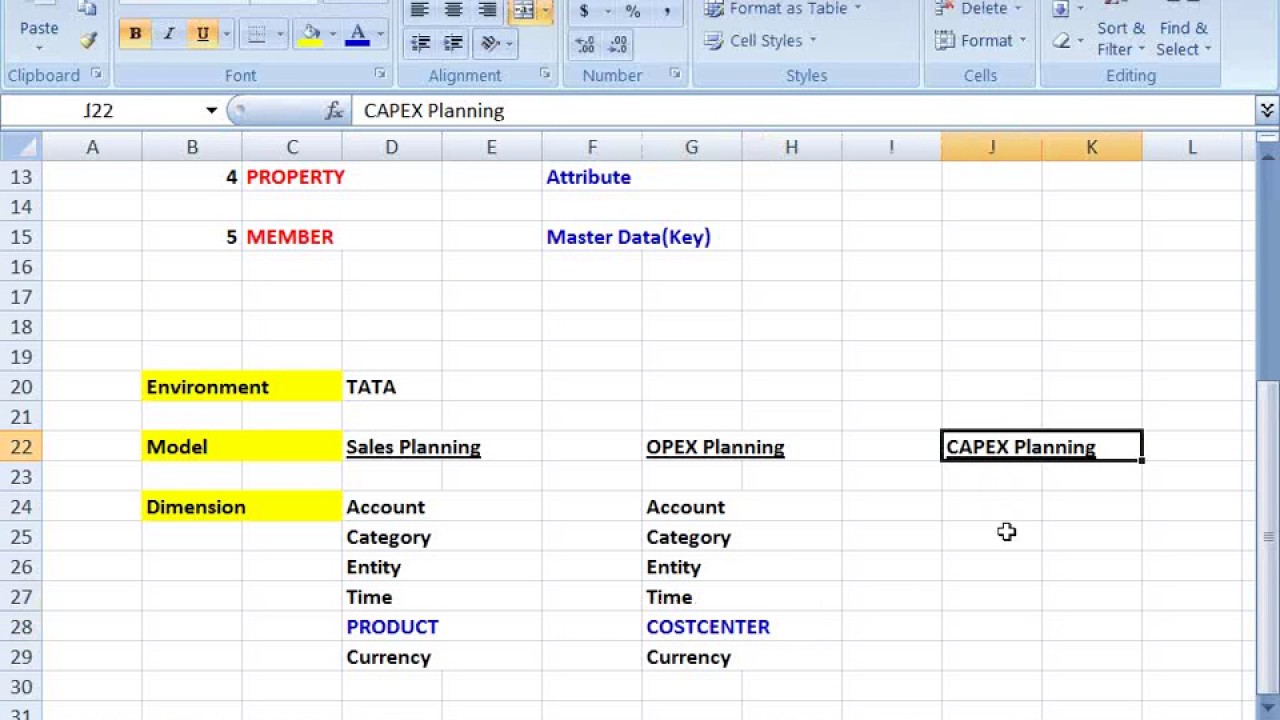Increase indent in Alignment group

click(454, 43)
